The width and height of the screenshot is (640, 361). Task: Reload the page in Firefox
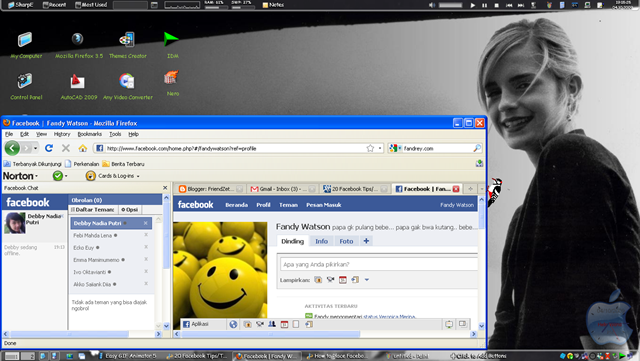click(x=49, y=148)
